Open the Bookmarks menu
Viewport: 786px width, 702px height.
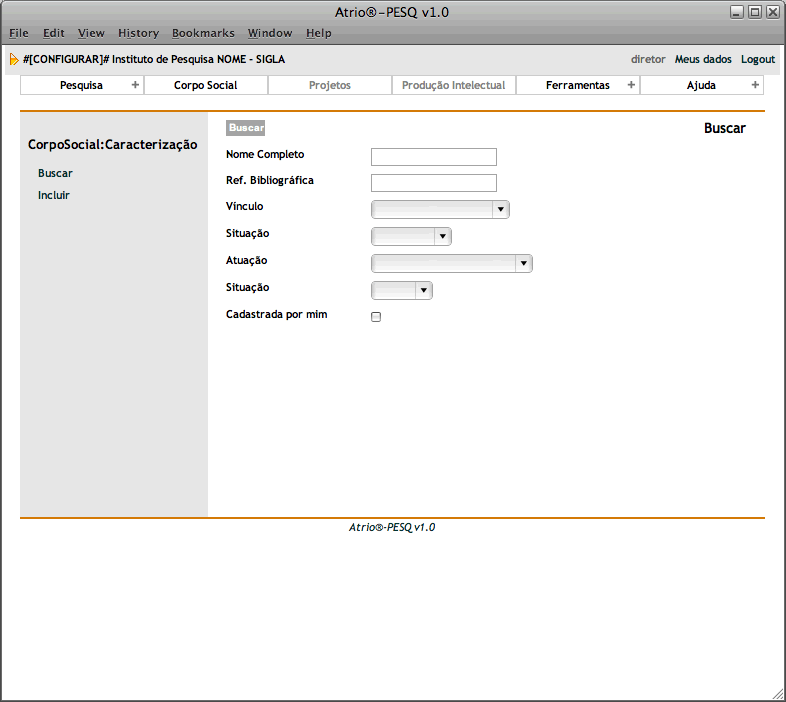coord(203,33)
